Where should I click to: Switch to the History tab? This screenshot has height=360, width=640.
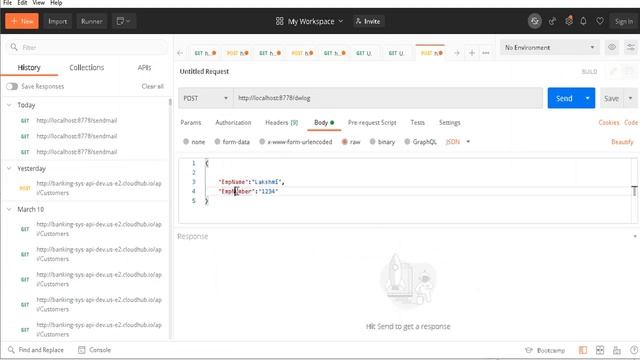pyautogui.click(x=29, y=68)
